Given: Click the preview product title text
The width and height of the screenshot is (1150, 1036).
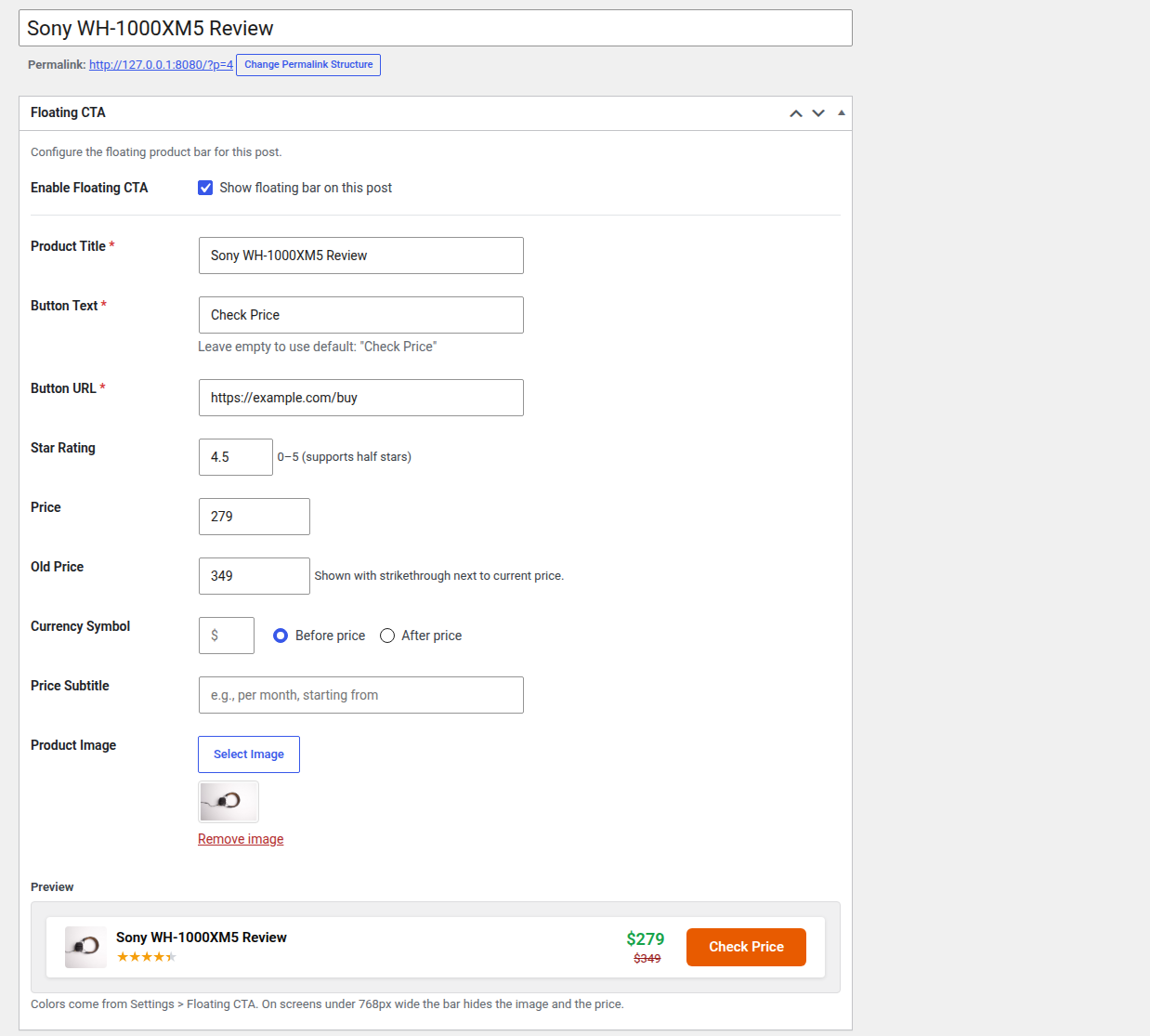Looking at the screenshot, I should coord(202,938).
